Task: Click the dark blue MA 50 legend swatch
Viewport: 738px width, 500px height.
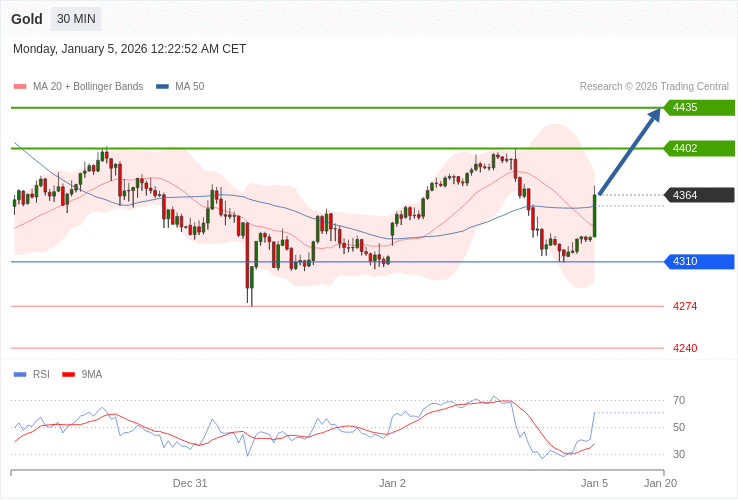Action: pyautogui.click(x=162, y=87)
